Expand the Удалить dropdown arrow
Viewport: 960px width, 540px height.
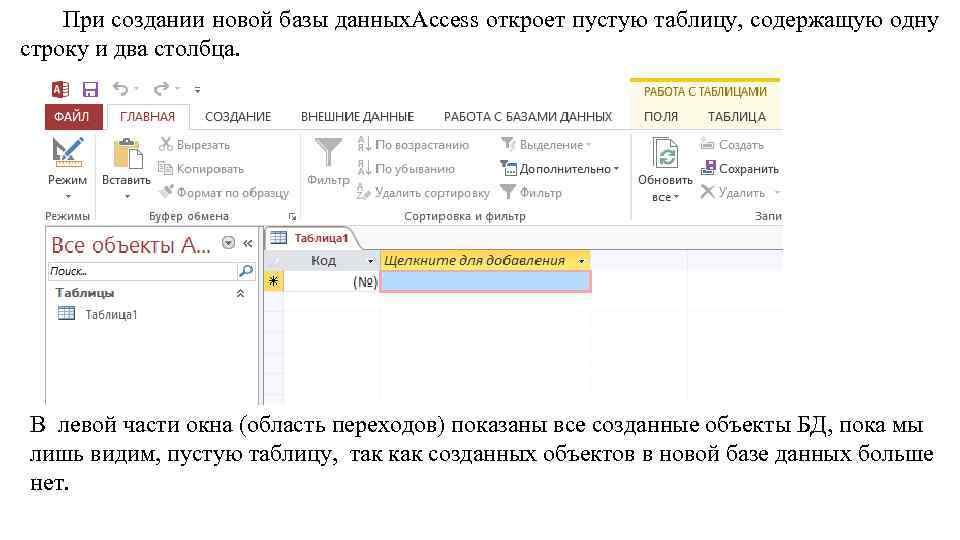pyautogui.click(x=777, y=193)
